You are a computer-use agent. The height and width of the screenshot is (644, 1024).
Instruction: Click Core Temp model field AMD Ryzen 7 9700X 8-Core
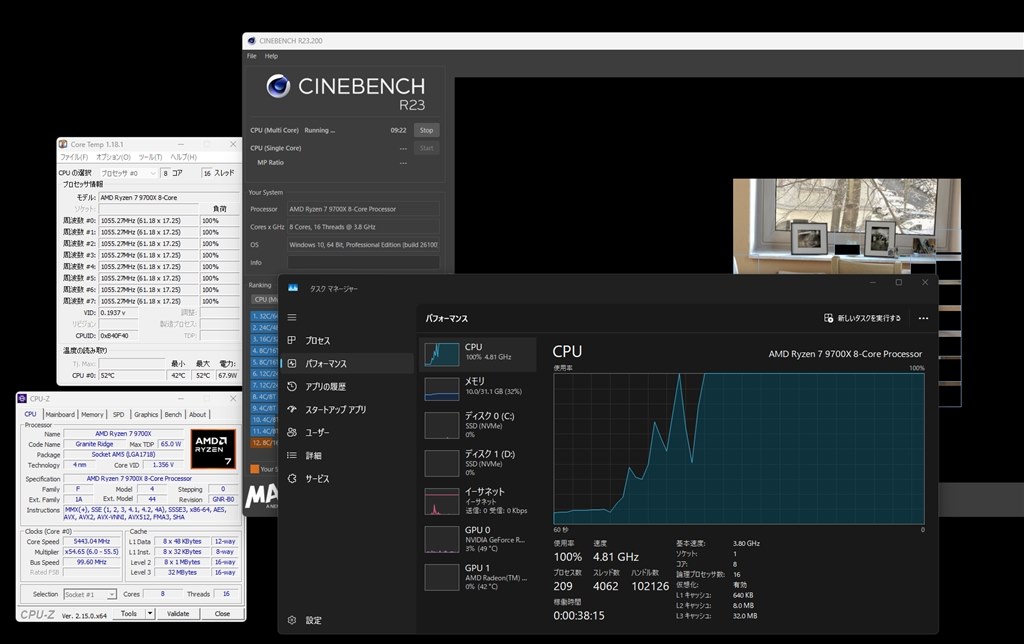click(168, 197)
